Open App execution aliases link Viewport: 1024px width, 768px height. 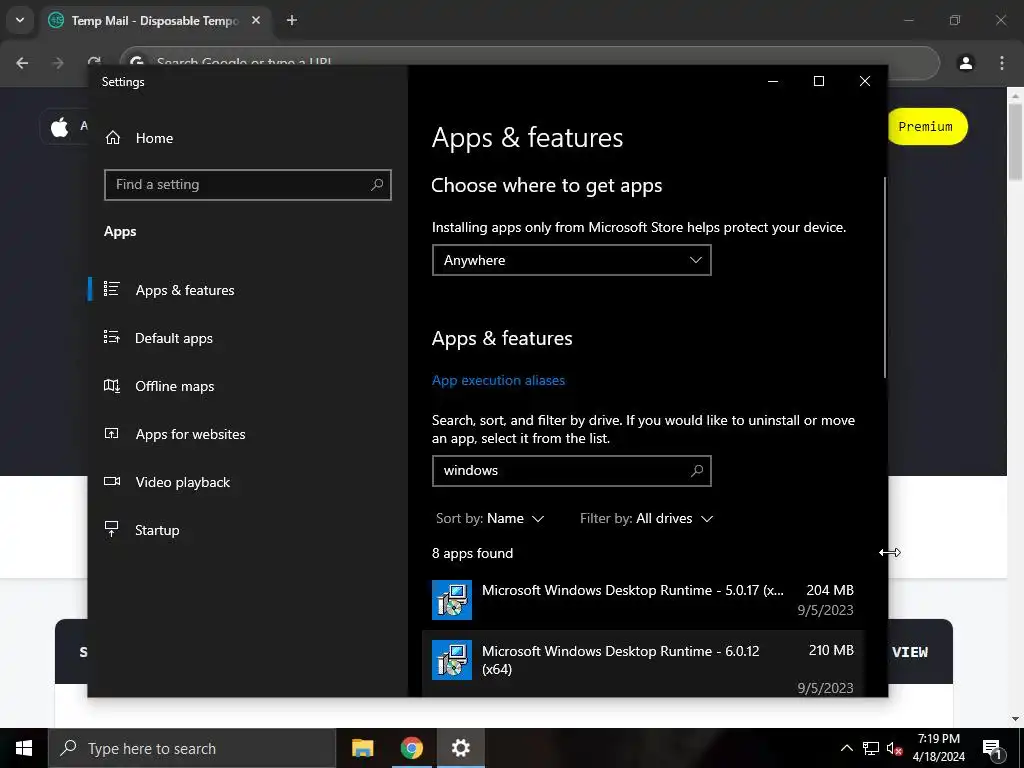(x=498, y=380)
